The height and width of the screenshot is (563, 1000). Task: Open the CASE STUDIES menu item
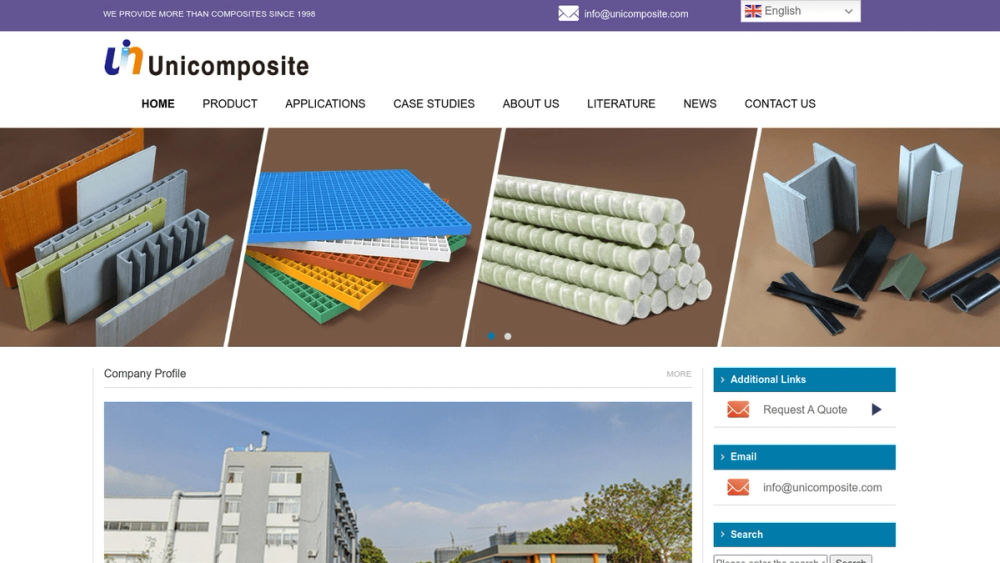tap(434, 103)
